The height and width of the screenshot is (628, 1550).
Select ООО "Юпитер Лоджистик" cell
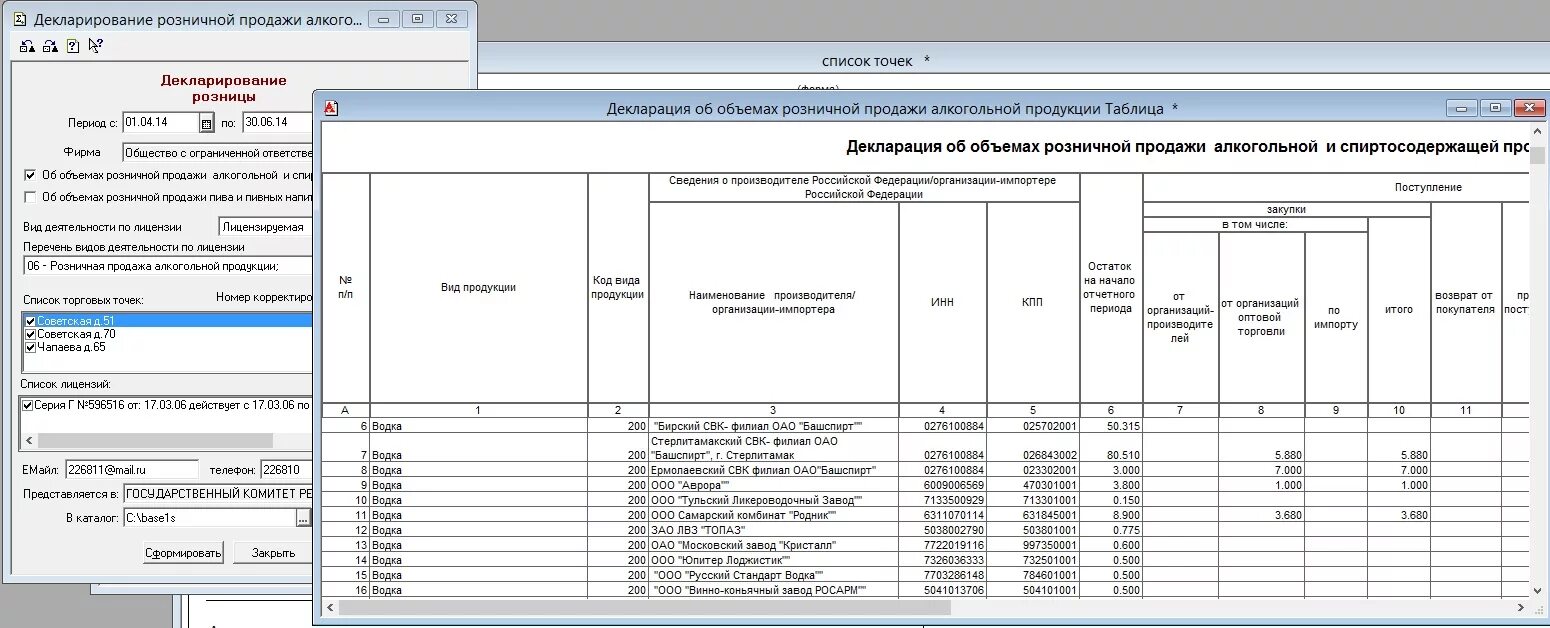coord(774,560)
